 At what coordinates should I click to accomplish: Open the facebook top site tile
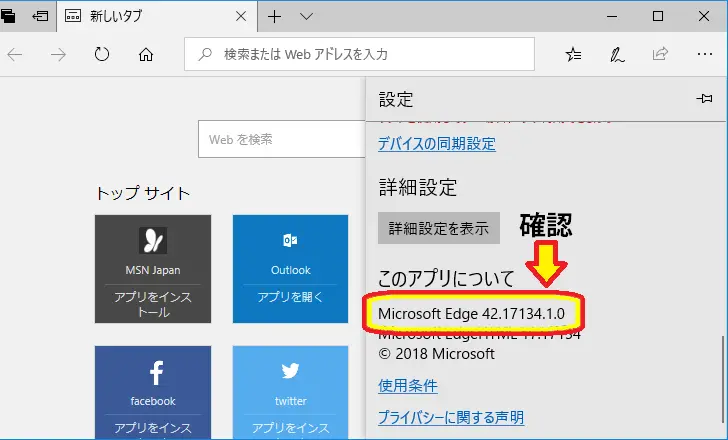click(x=153, y=392)
